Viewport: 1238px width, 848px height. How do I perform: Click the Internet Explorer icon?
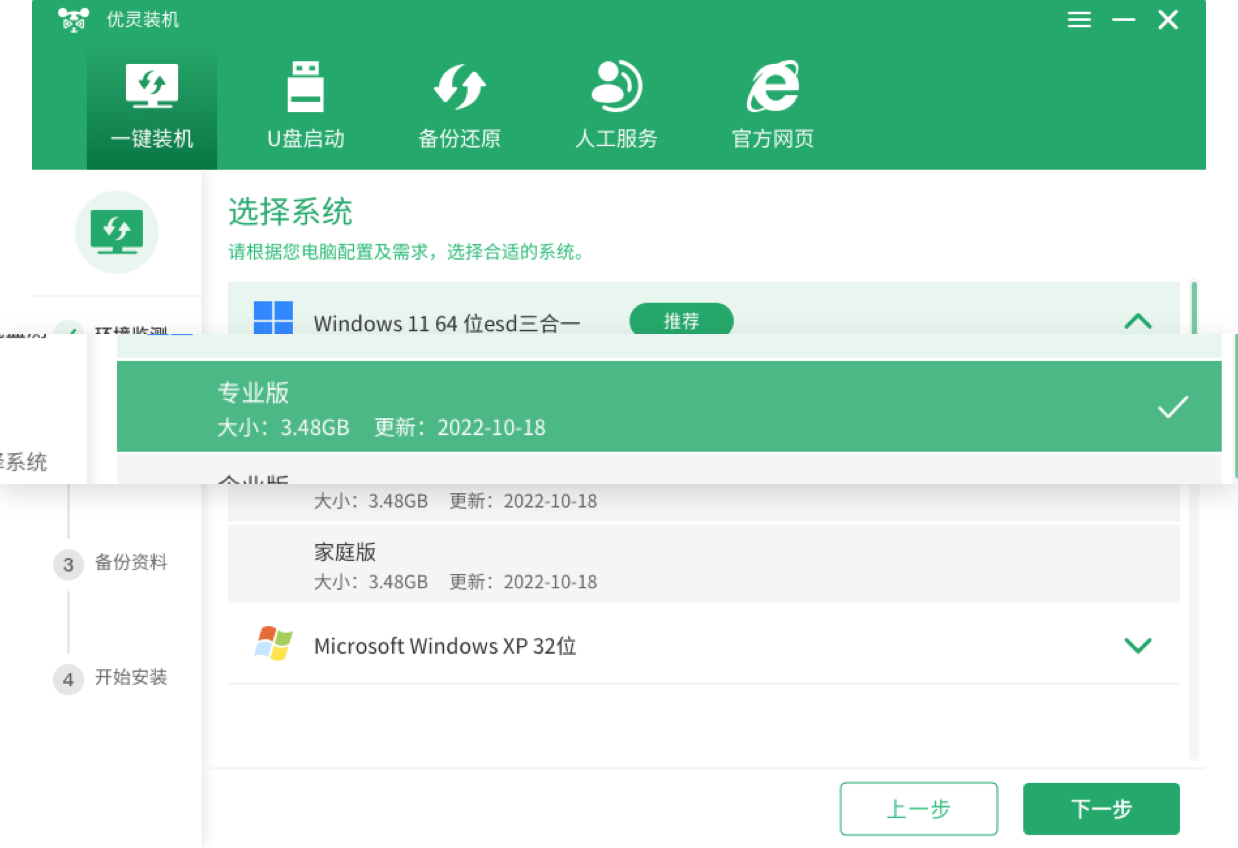point(773,86)
